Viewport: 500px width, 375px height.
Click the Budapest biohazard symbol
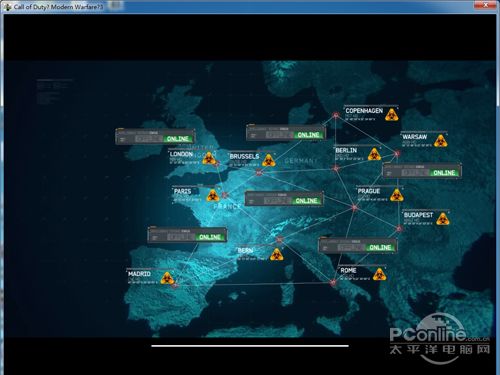[443, 219]
